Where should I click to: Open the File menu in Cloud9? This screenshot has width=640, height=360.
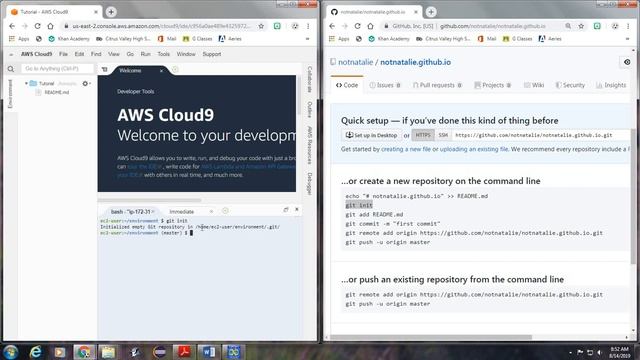click(x=63, y=54)
